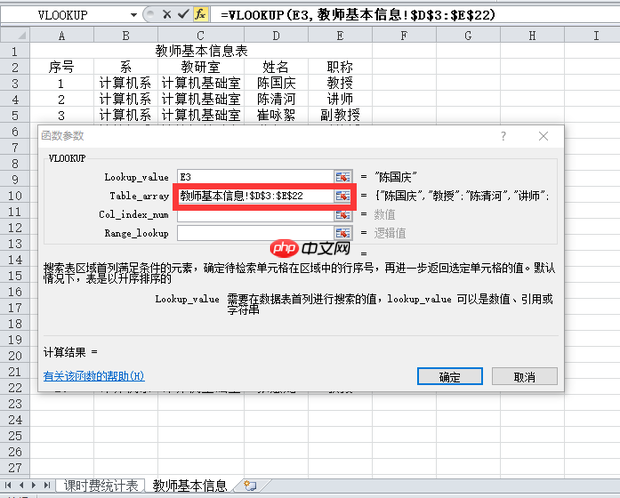Cancel formula entry with X icon

pyautogui.click(x=167, y=15)
